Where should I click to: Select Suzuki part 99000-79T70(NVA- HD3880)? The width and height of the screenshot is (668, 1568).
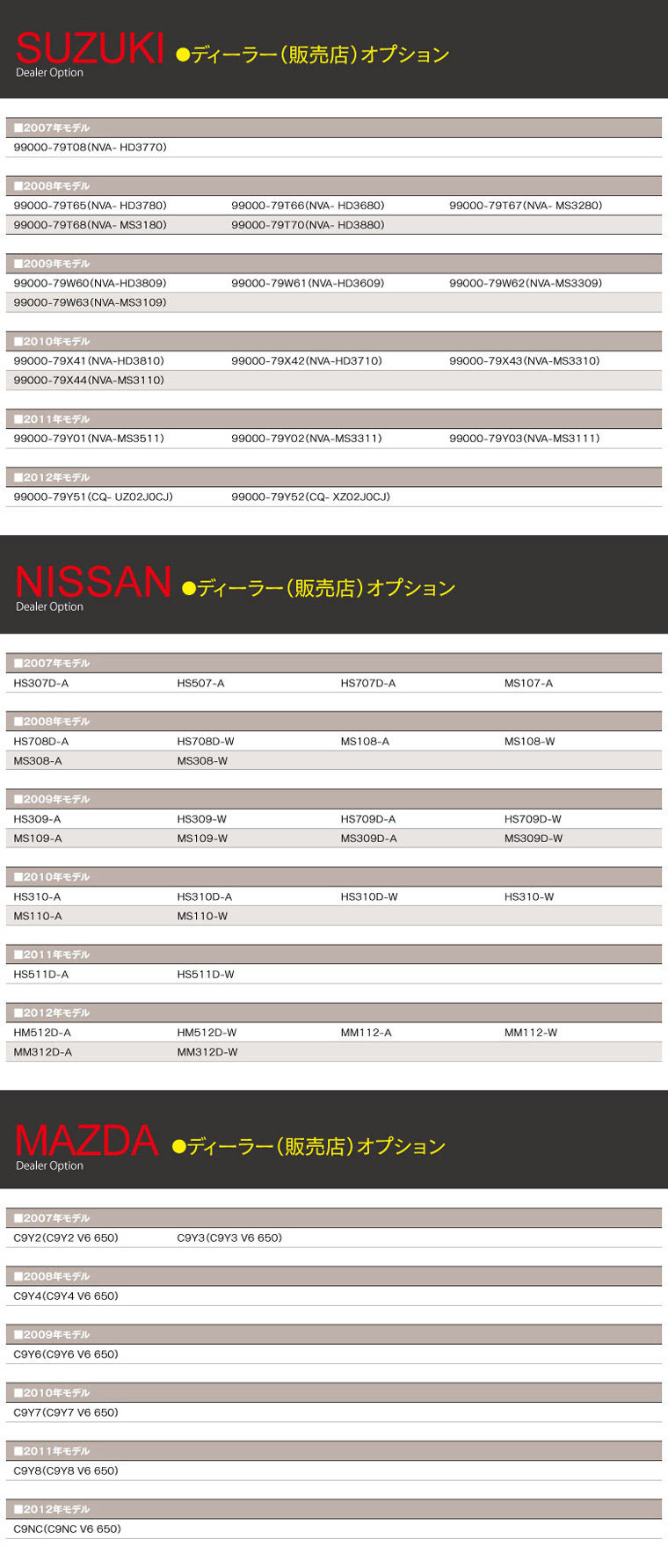point(308,225)
